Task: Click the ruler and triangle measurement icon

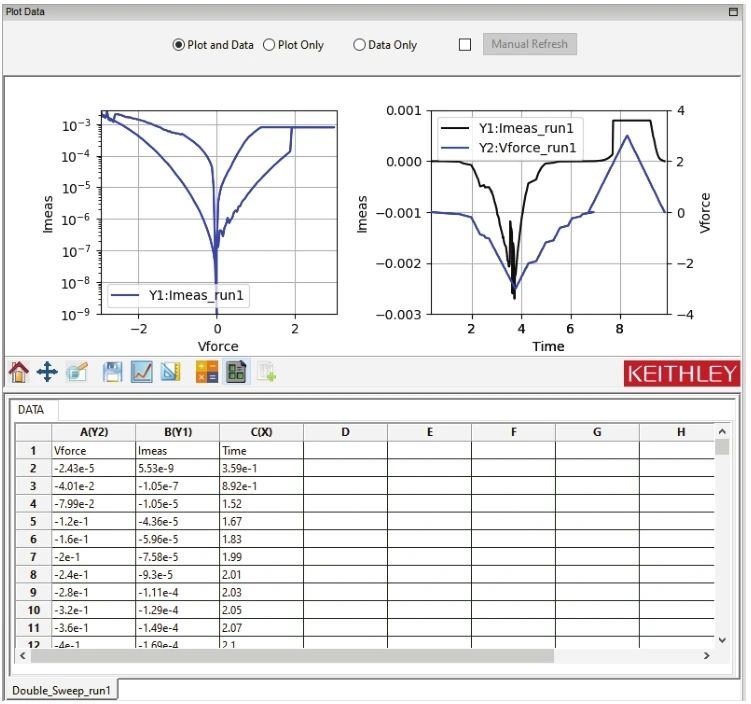Action: [x=170, y=373]
